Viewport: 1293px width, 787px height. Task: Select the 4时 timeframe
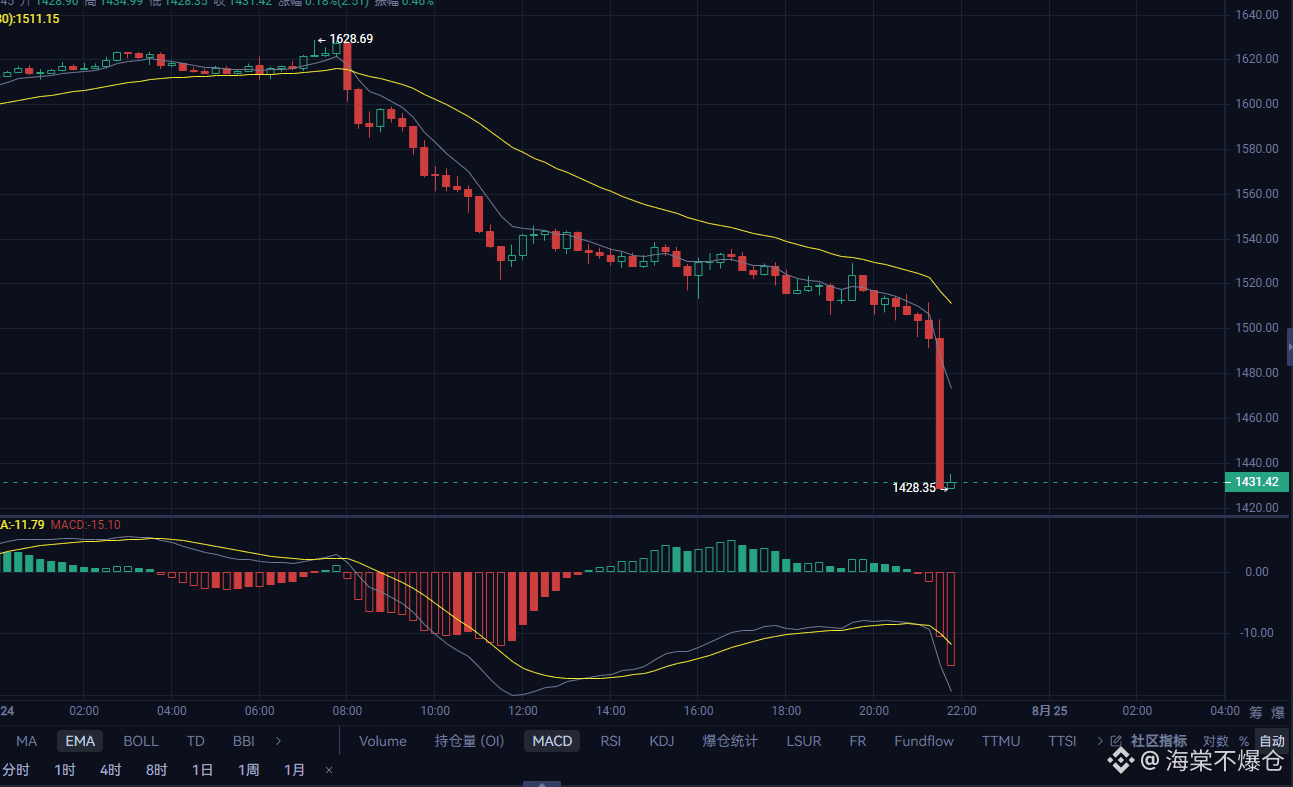(110, 770)
